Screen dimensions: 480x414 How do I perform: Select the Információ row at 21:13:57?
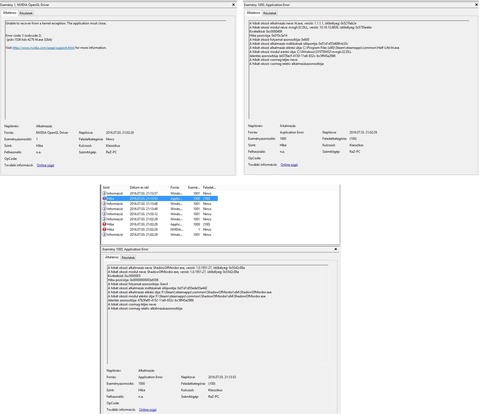click(x=160, y=193)
